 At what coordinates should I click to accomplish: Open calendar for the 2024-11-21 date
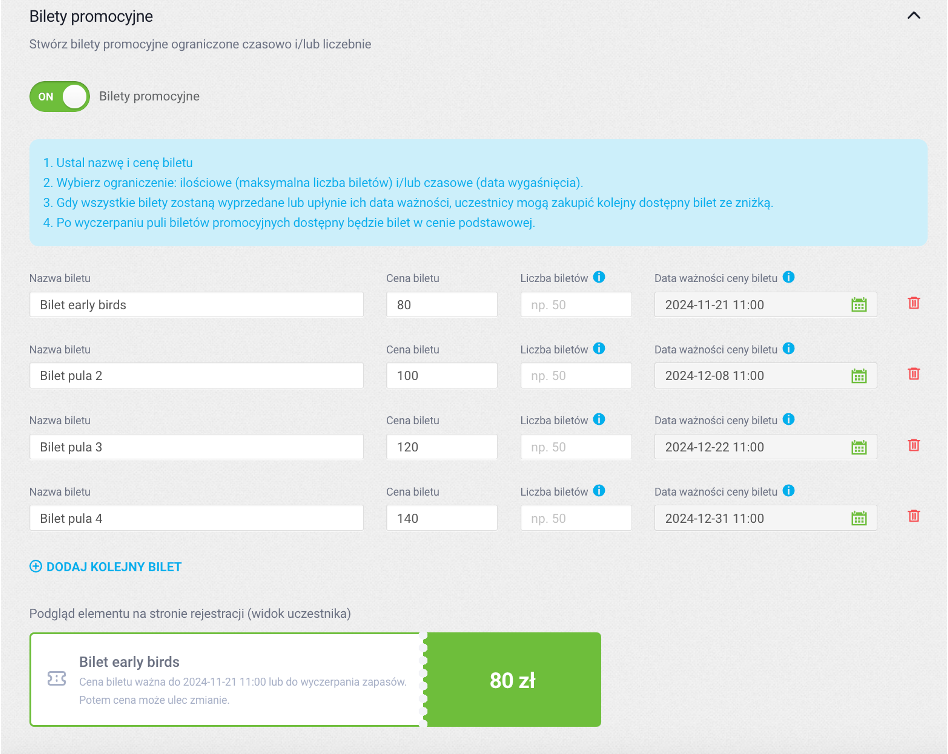pos(859,305)
